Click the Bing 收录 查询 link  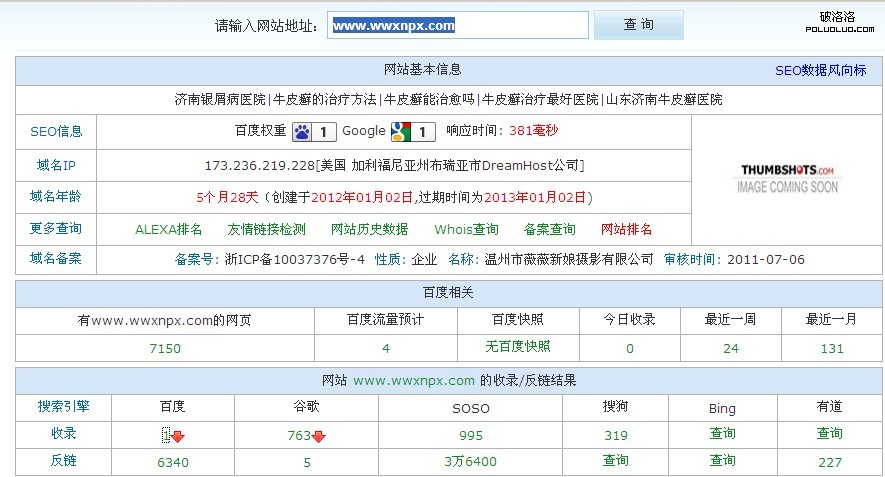pos(722,434)
